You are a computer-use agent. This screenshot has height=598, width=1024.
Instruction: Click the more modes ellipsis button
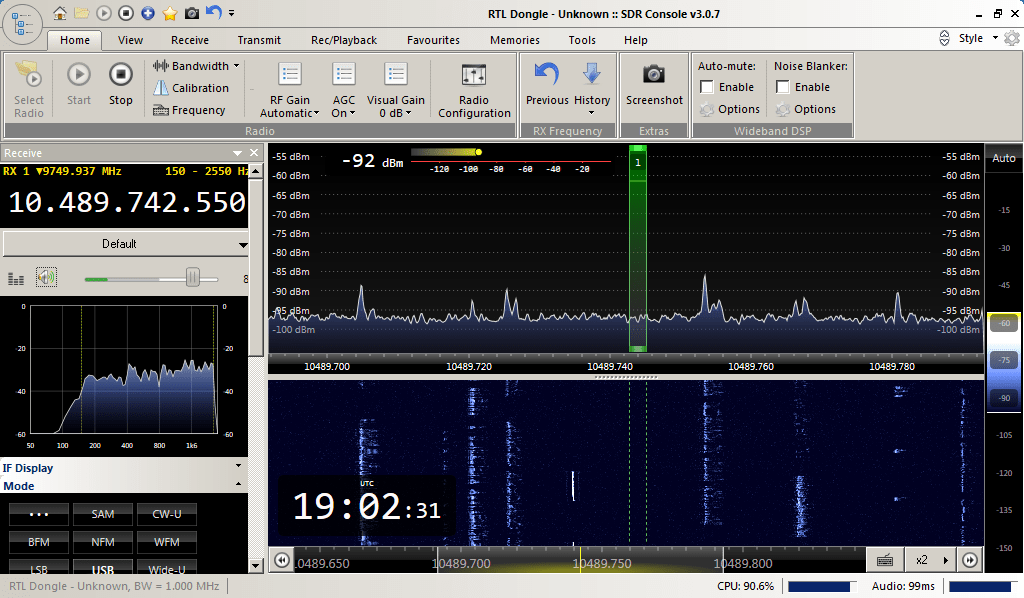pyautogui.click(x=39, y=514)
